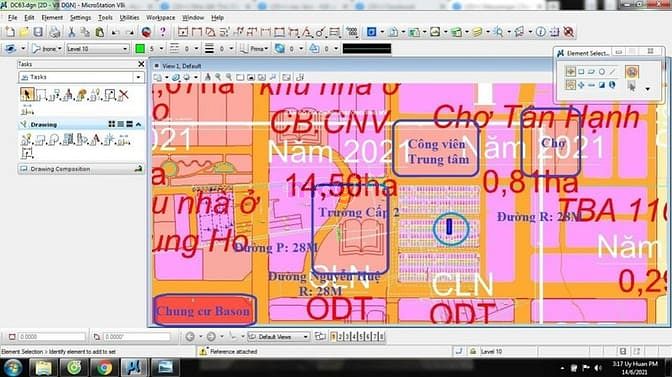
Task: Click the Zoom Out icon in View 1 toolbar
Action: (229, 77)
